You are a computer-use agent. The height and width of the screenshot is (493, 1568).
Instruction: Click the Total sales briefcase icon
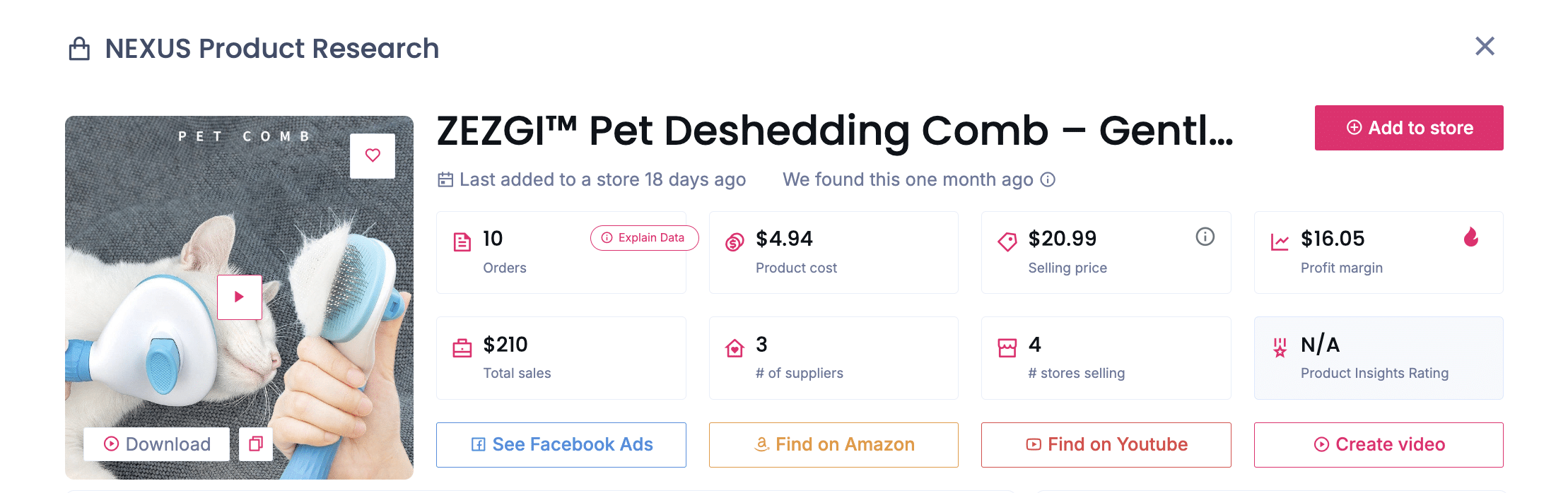pyautogui.click(x=462, y=348)
